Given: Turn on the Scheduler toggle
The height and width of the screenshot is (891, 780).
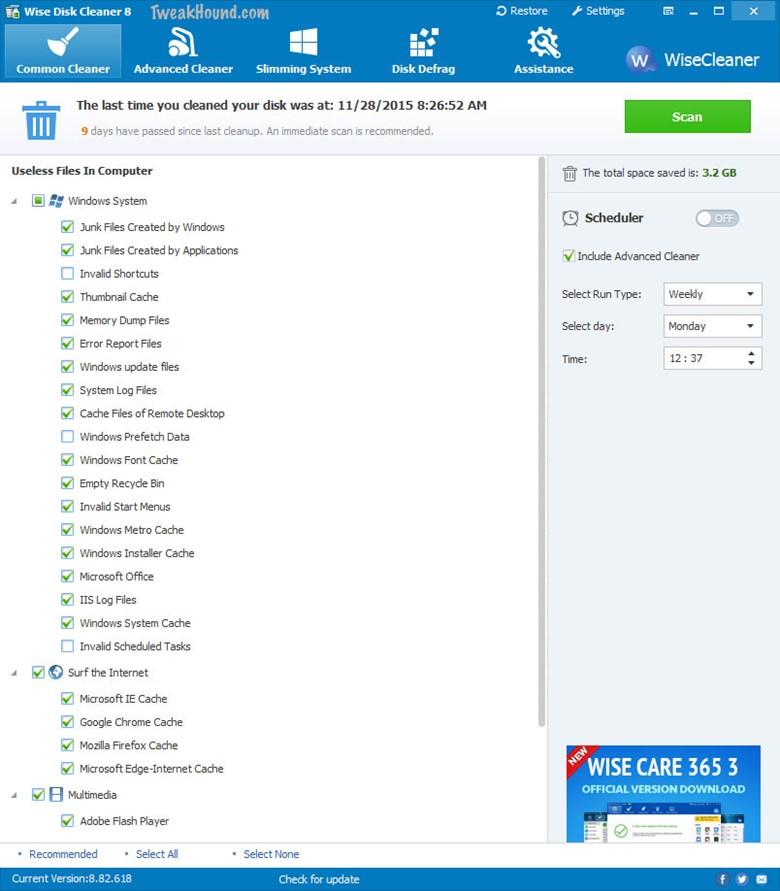Looking at the screenshot, I should [717, 219].
